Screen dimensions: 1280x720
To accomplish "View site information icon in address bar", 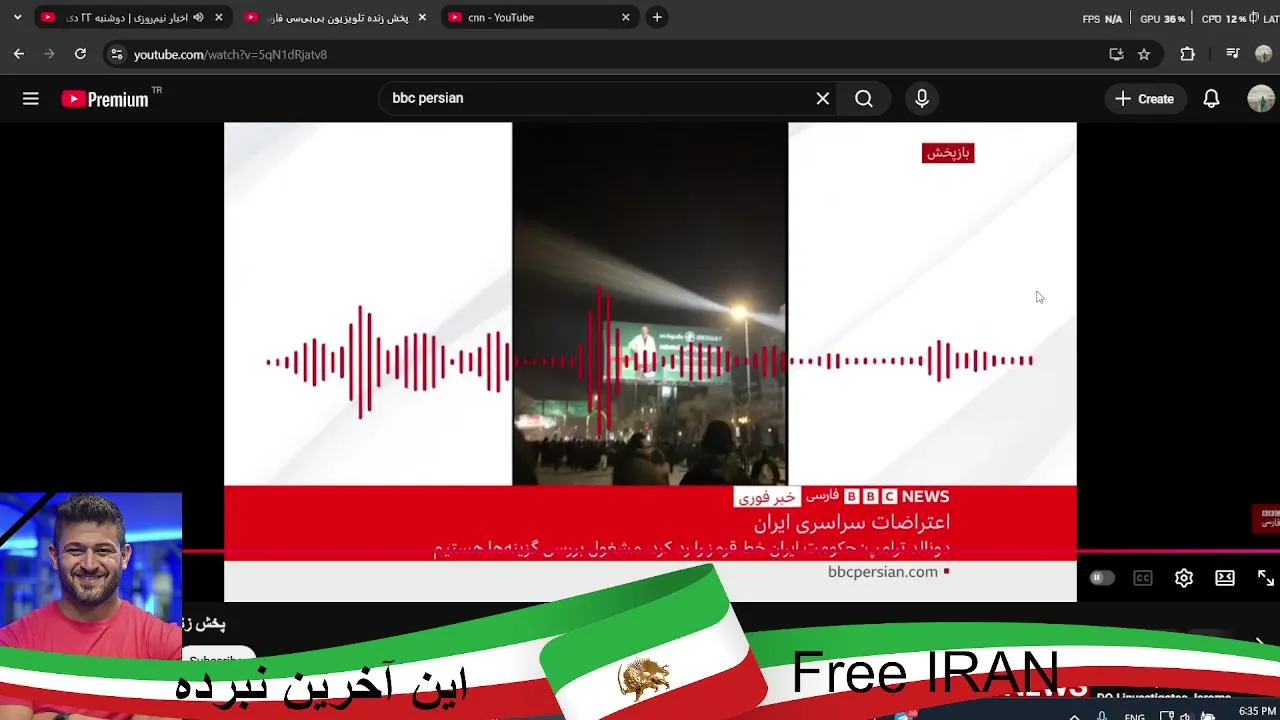I will (116, 54).
